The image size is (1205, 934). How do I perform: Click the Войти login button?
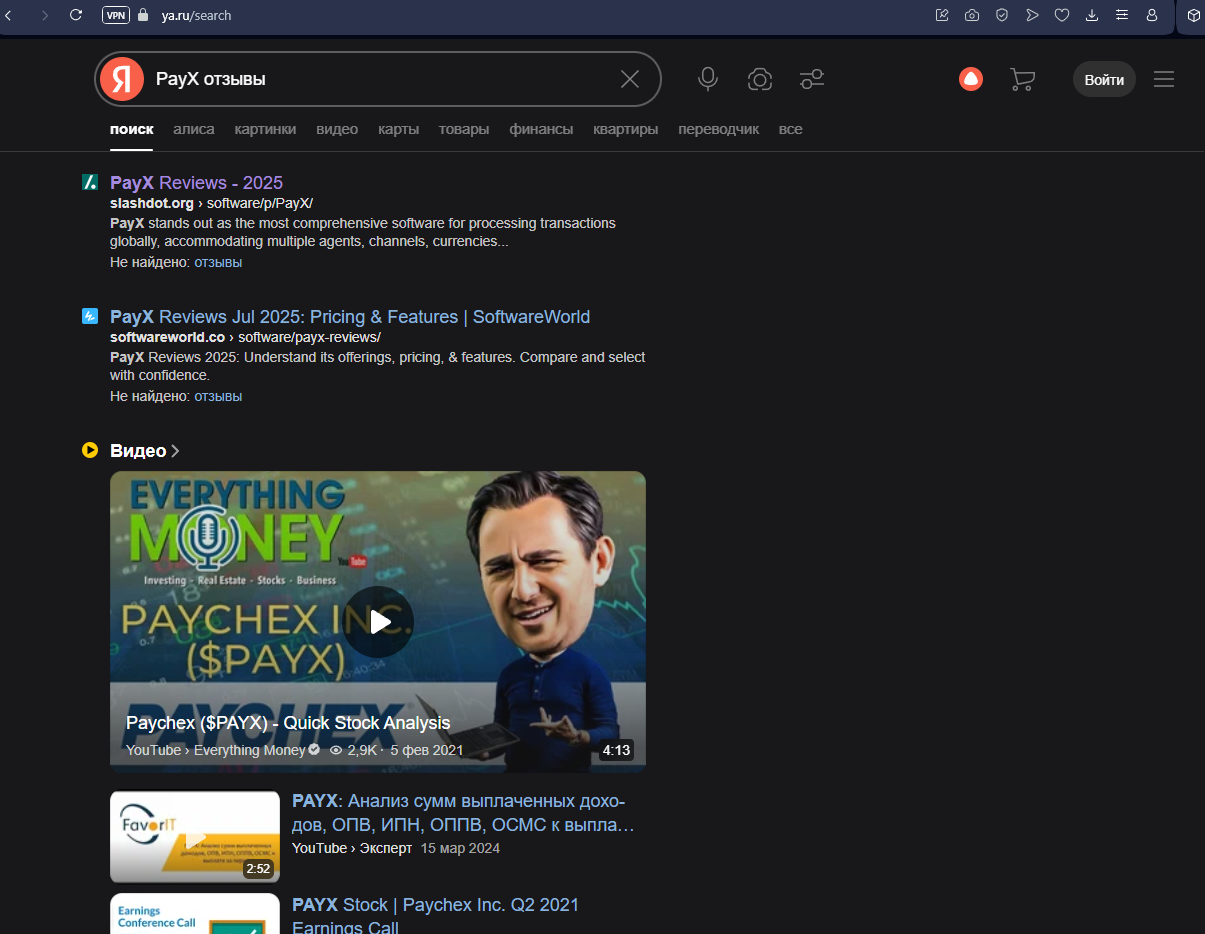click(x=1104, y=79)
